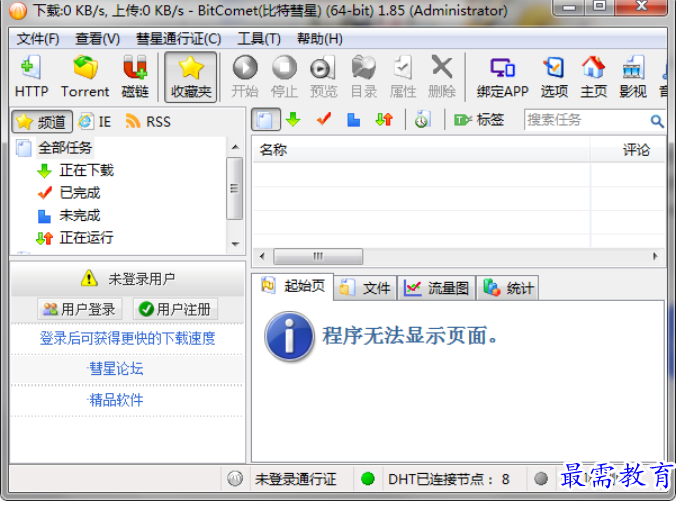
Task: Click the tree panel scroll up arrow
Action: click(235, 147)
